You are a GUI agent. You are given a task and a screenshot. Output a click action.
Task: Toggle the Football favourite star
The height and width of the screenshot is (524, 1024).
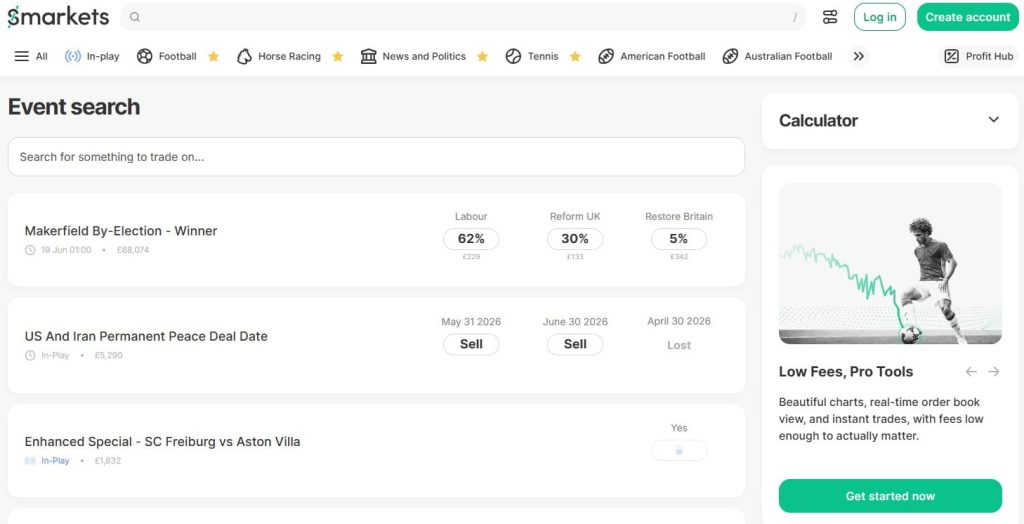213,56
